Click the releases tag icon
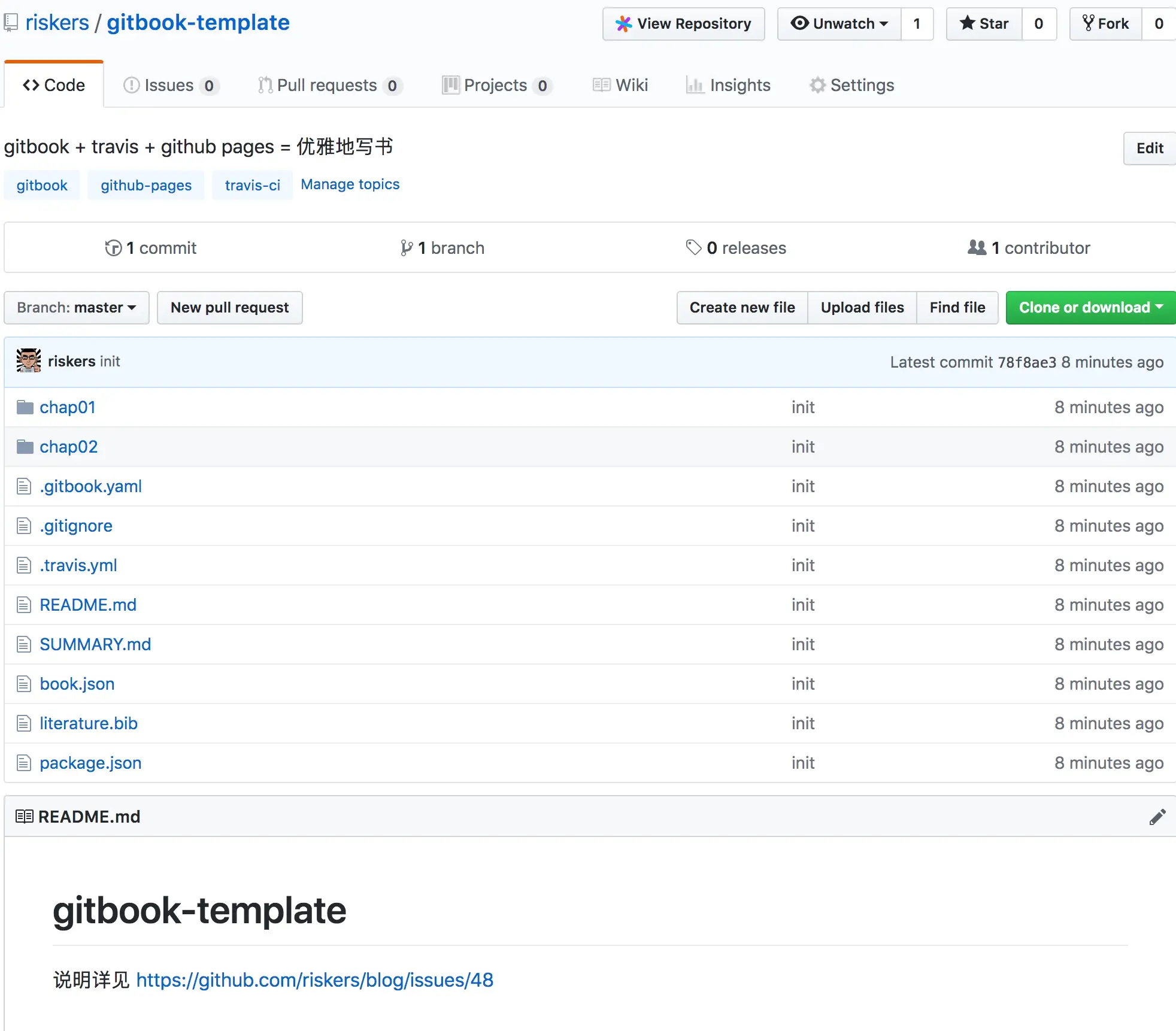This screenshot has height=1031, width=1176. (693, 247)
